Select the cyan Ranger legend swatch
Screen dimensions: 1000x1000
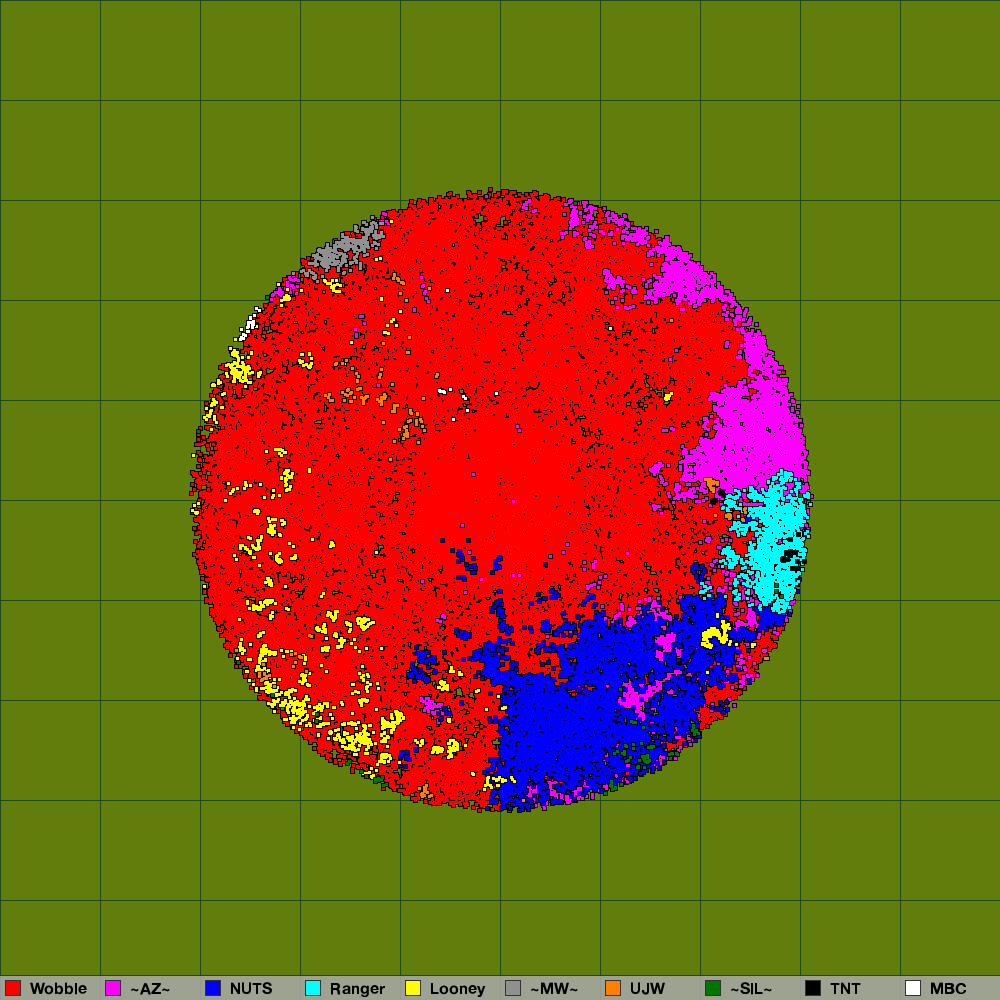pos(313,988)
